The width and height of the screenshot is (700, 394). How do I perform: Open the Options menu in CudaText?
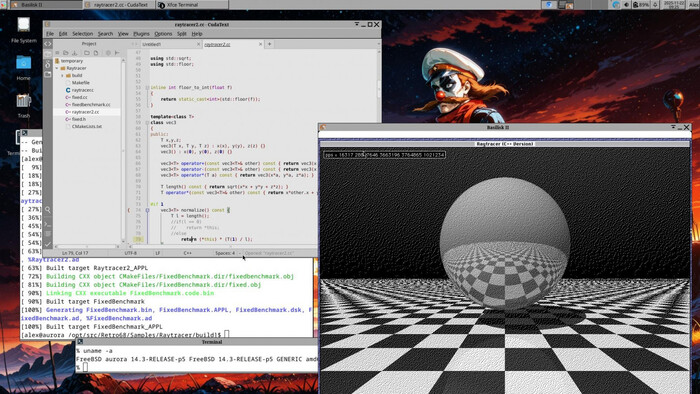(x=163, y=34)
